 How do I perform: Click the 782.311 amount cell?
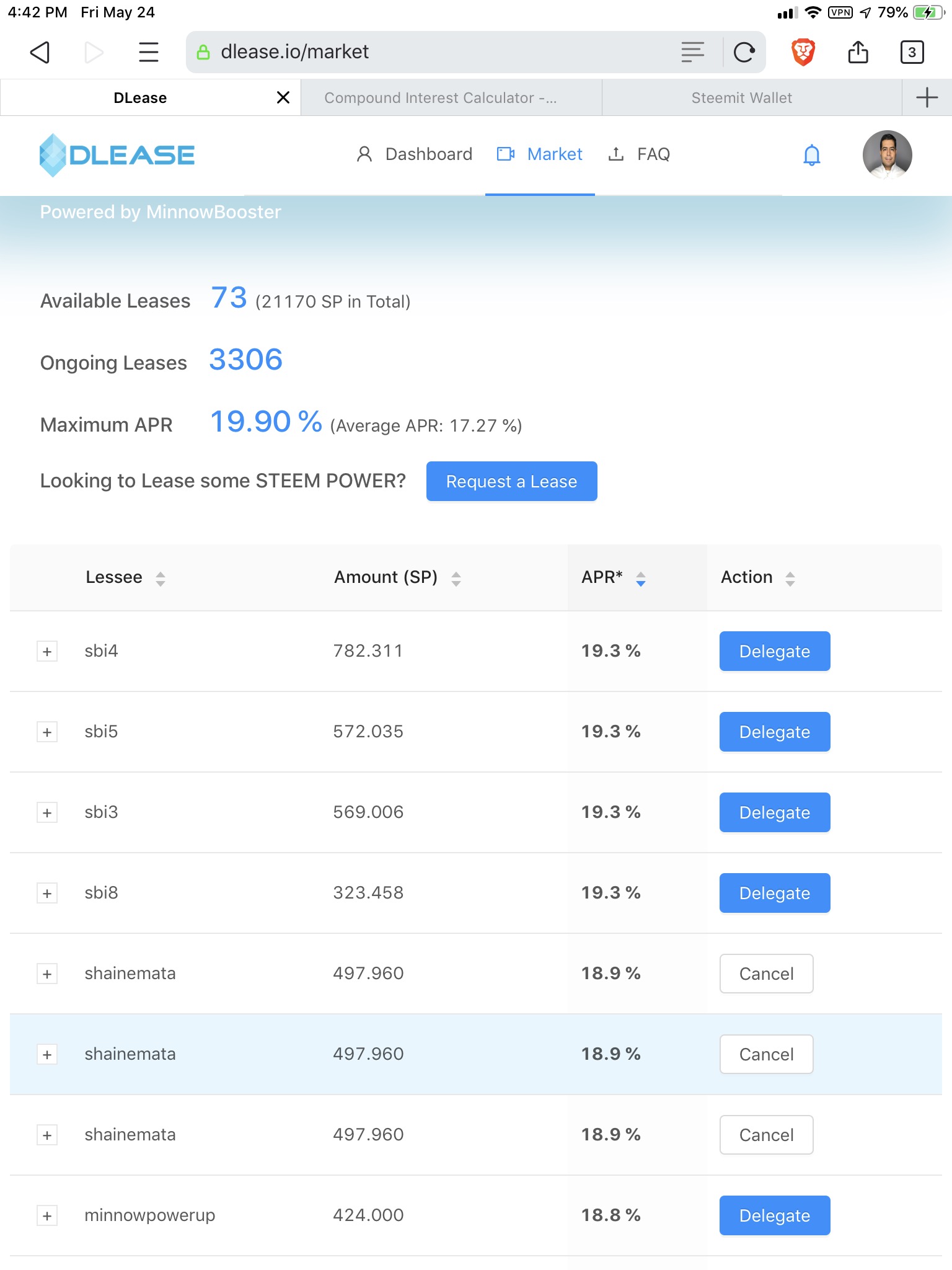(368, 651)
